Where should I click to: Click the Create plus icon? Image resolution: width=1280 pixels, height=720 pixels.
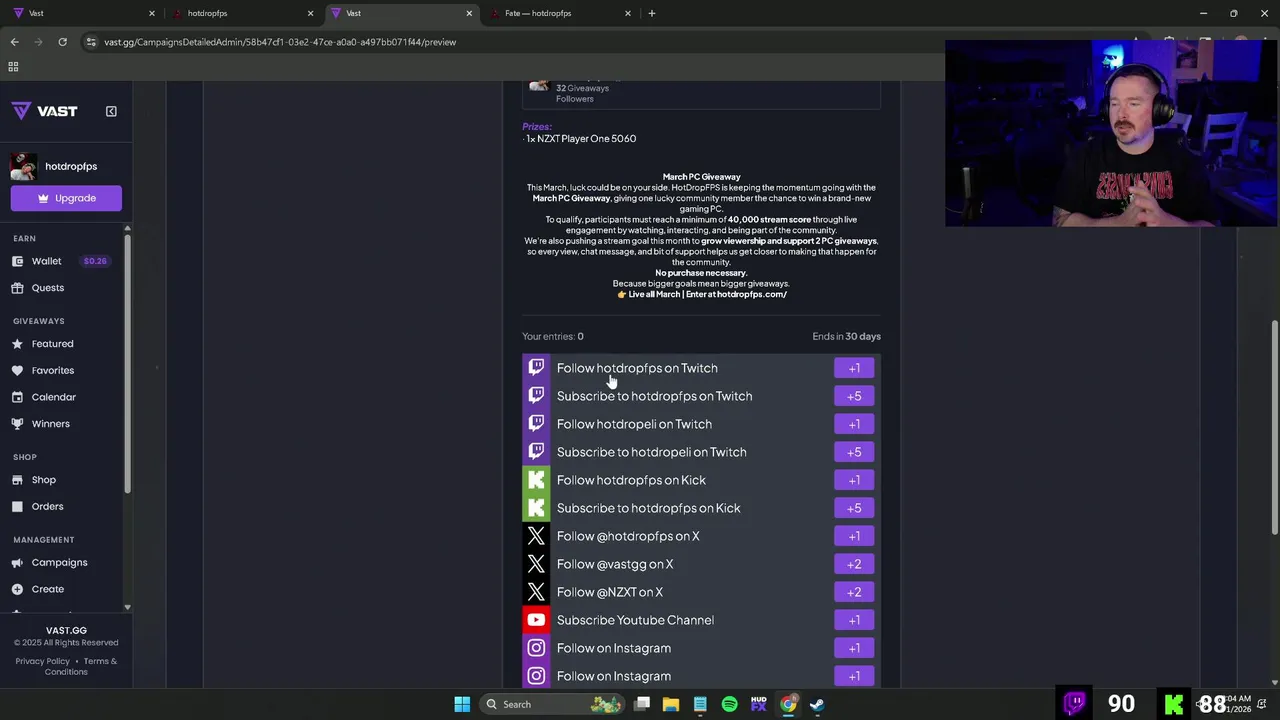click(x=17, y=589)
